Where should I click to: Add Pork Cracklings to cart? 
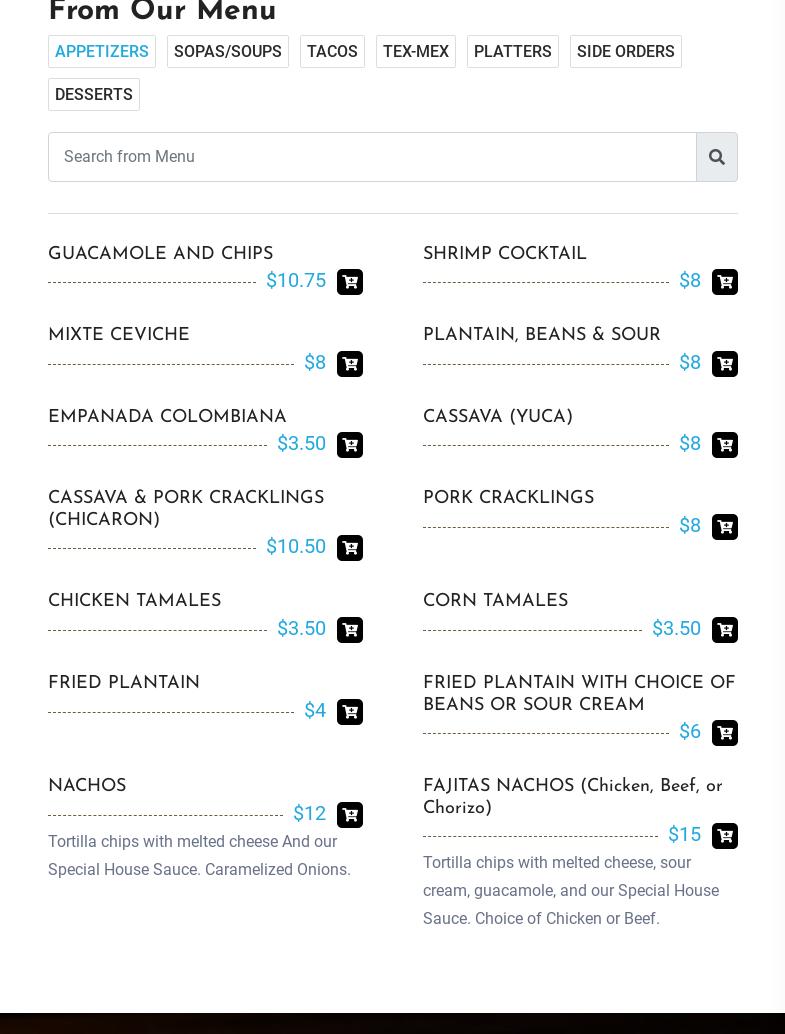point(725,527)
